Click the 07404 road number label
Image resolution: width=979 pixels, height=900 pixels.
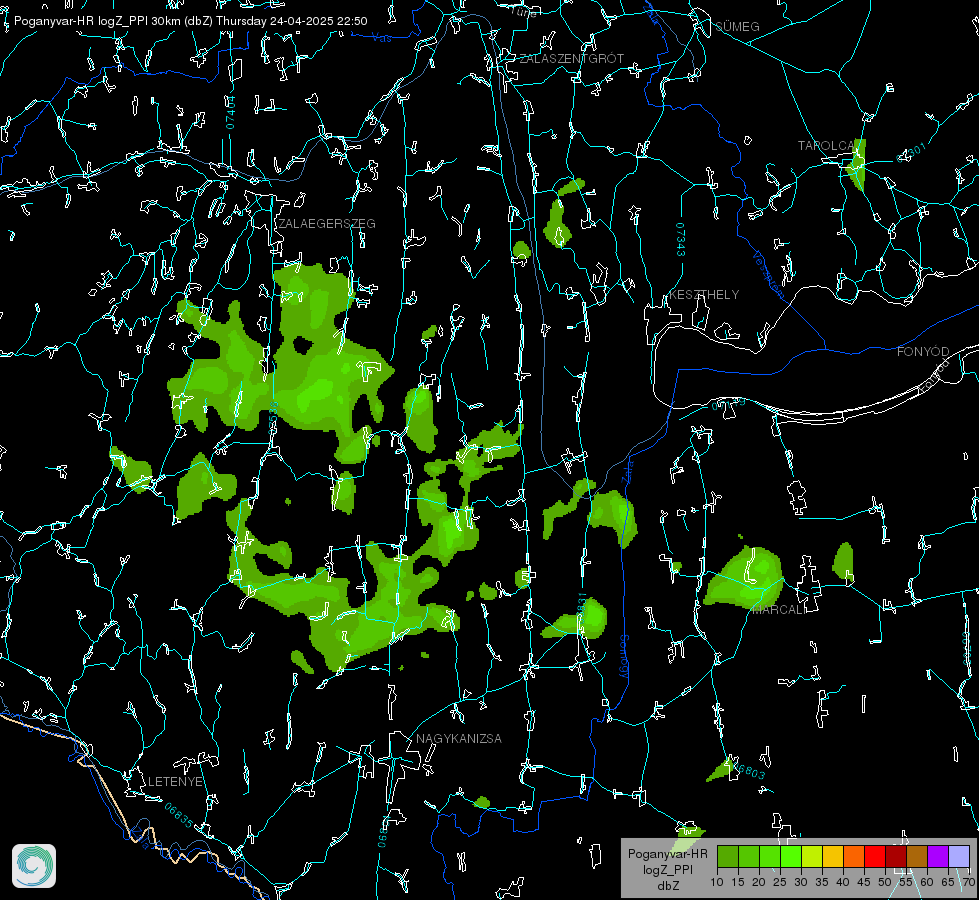(231, 113)
